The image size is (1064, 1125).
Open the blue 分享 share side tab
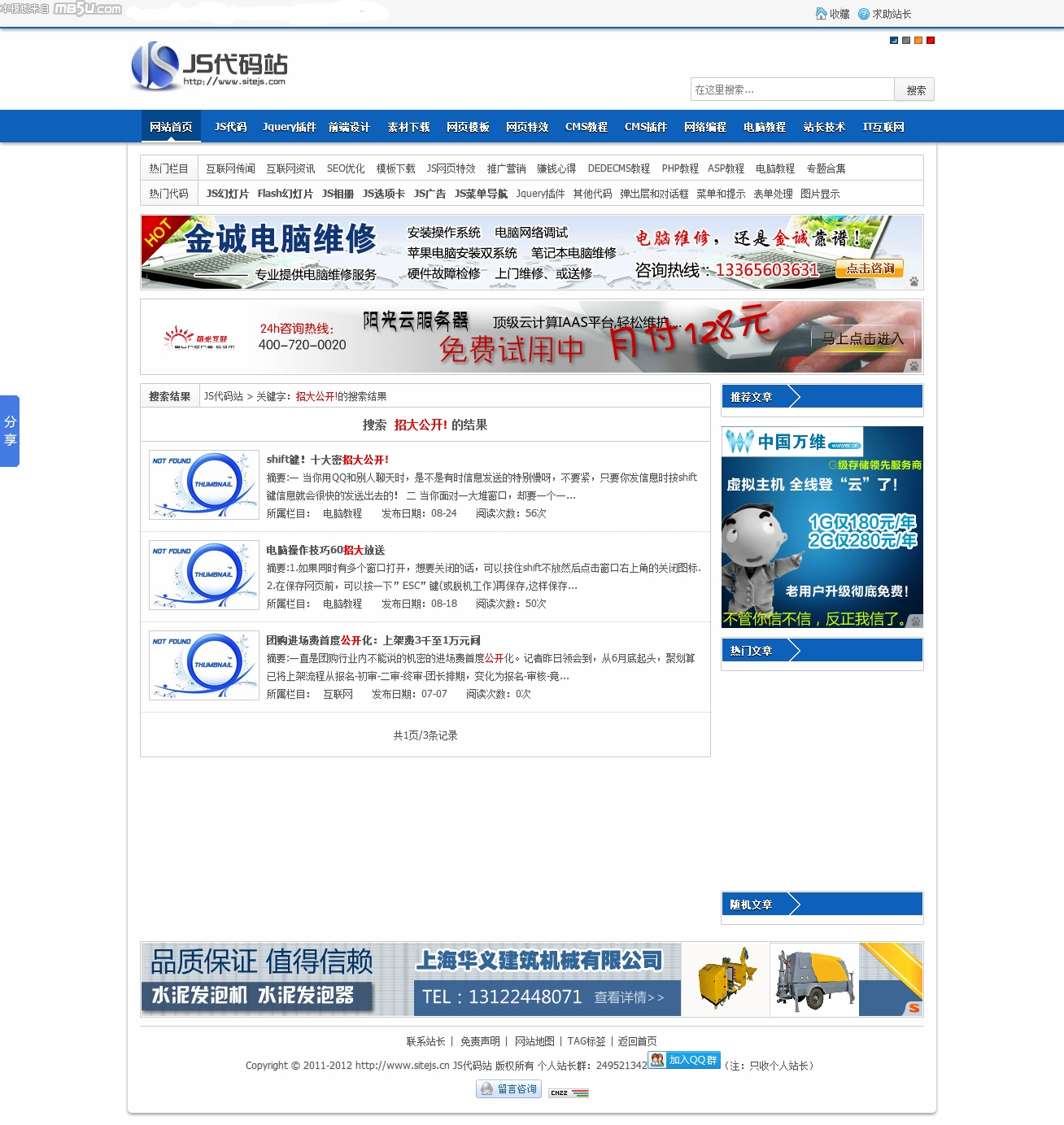pos(10,431)
